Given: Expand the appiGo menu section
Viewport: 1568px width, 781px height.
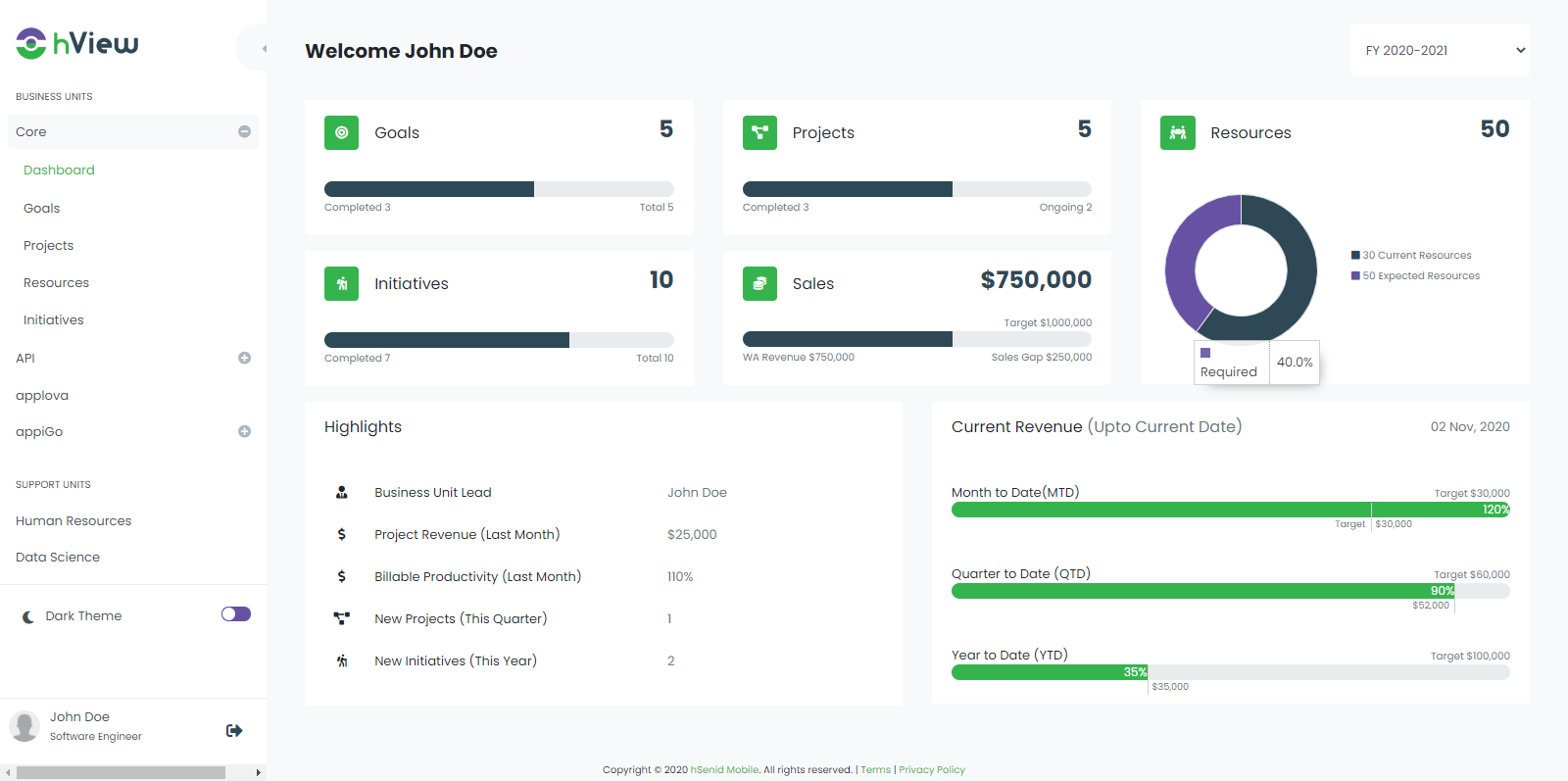Looking at the screenshot, I should 244,431.
